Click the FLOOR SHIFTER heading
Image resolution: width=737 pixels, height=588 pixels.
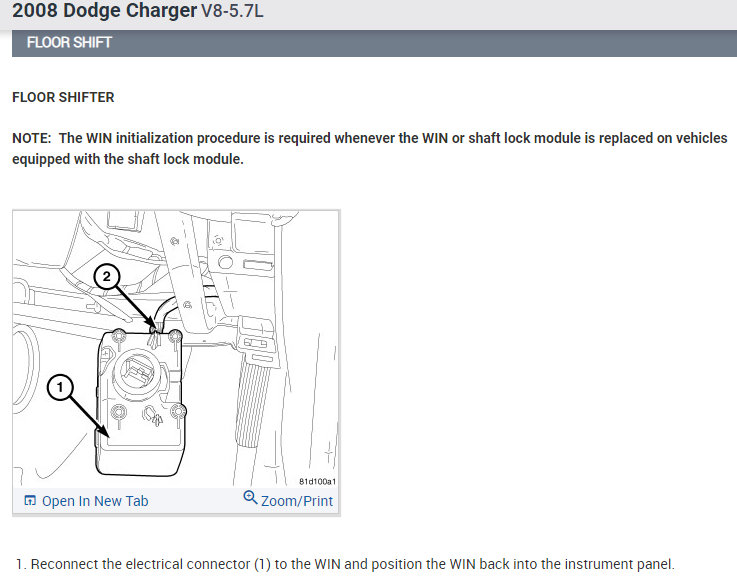pos(63,97)
